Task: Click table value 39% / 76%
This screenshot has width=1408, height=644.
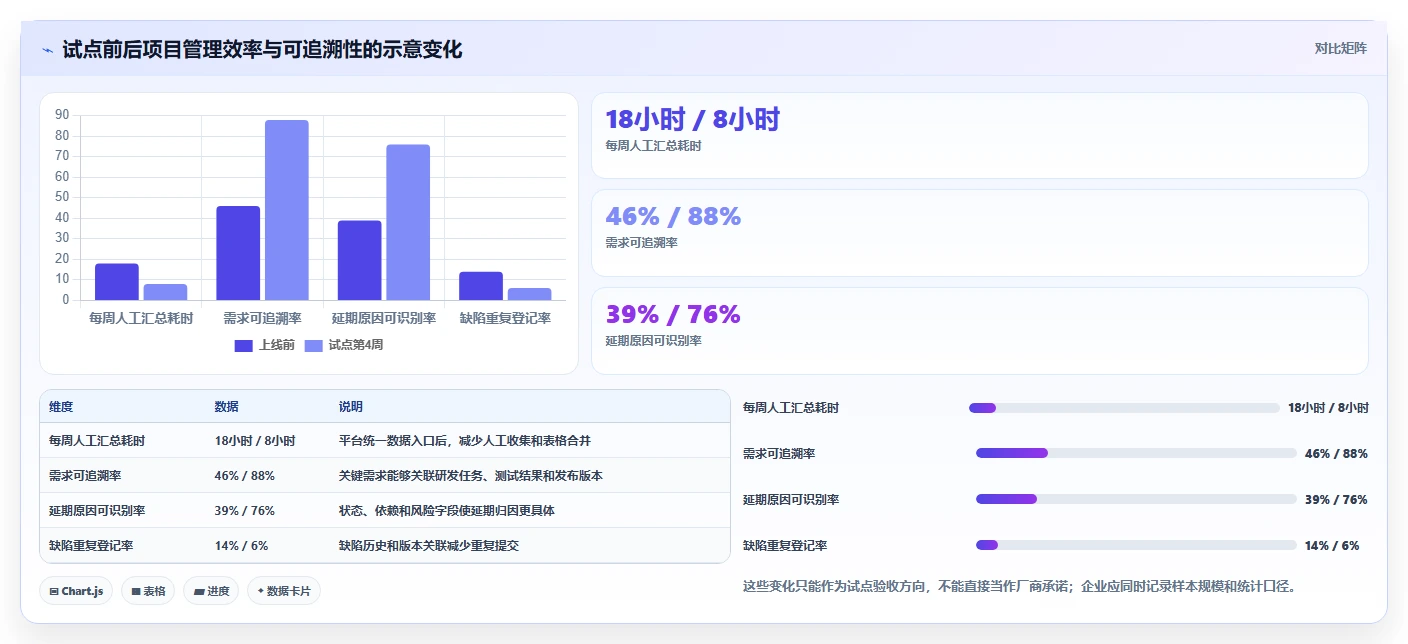Action: 244,511
